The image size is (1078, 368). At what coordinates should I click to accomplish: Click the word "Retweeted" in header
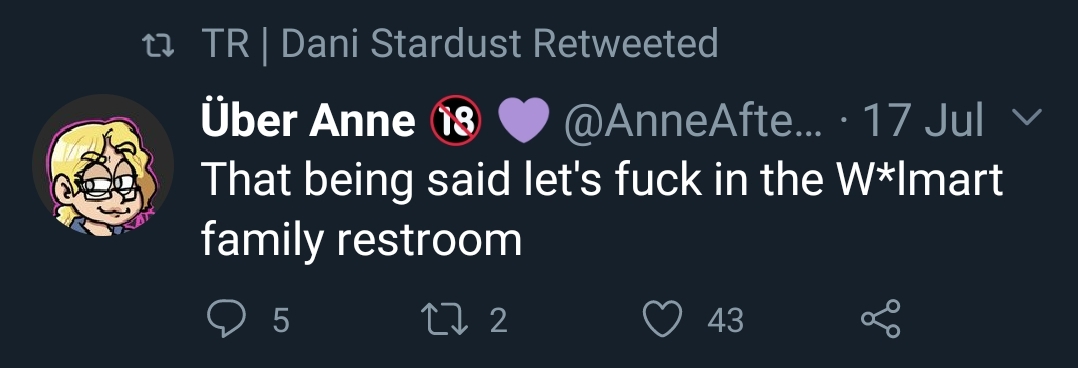coord(625,44)
